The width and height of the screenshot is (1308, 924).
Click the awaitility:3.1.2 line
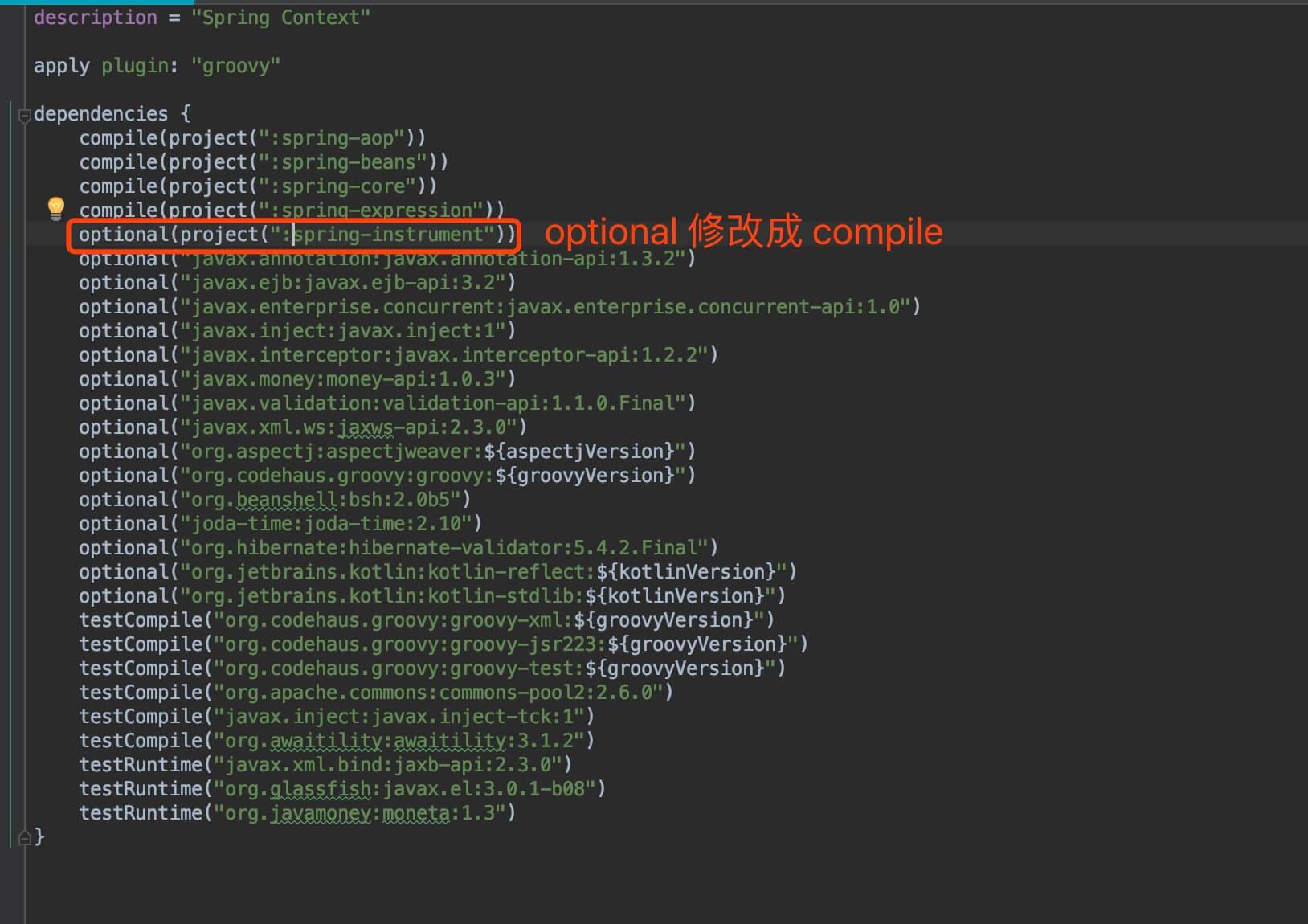coord(337,741)
